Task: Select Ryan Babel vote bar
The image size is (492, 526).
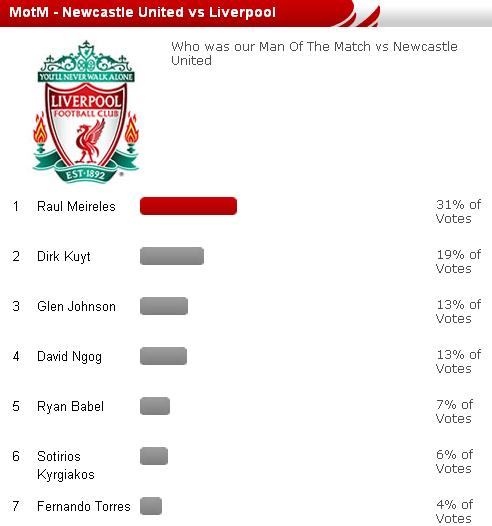Action: 155,406
